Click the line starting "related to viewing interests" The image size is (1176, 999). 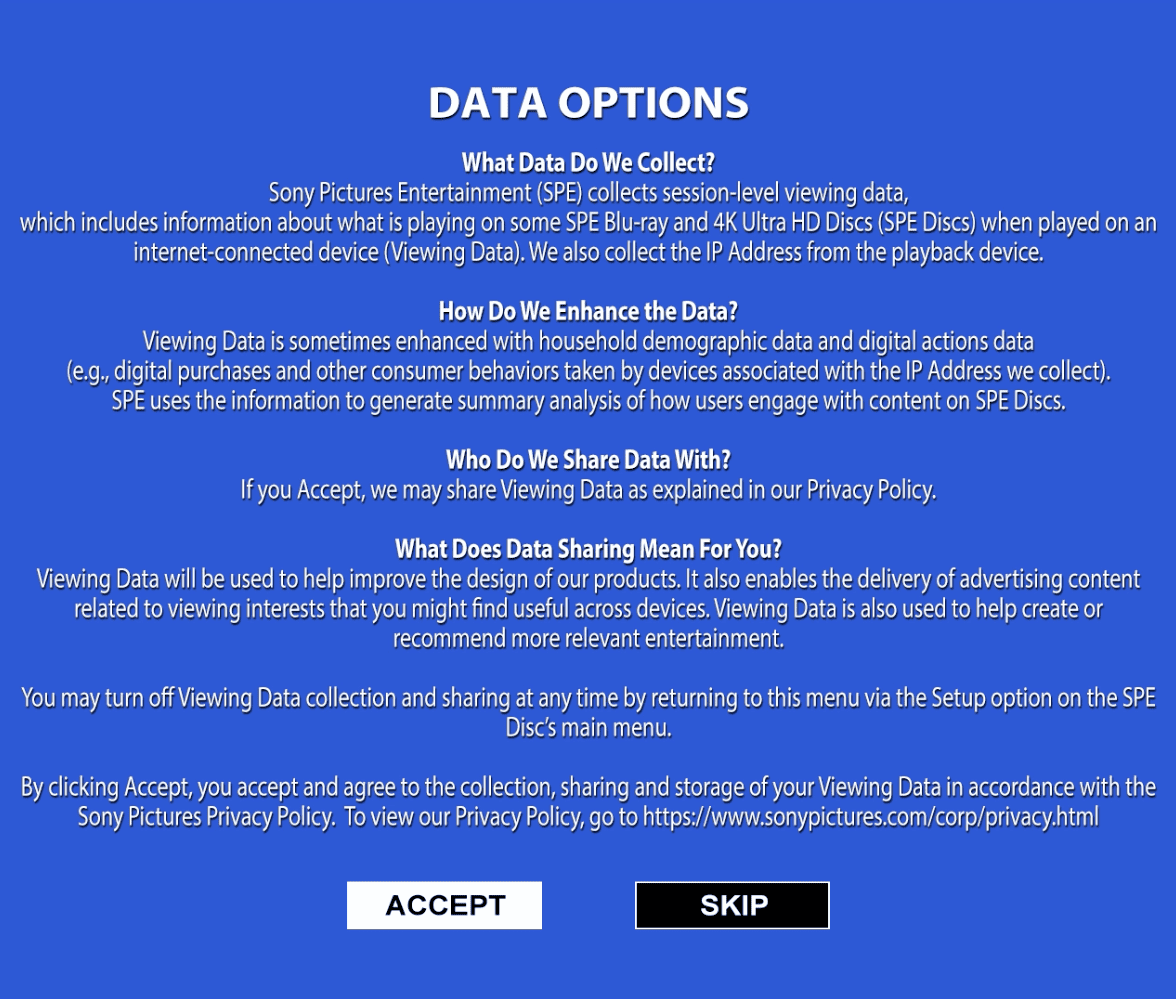click(588, 609)
